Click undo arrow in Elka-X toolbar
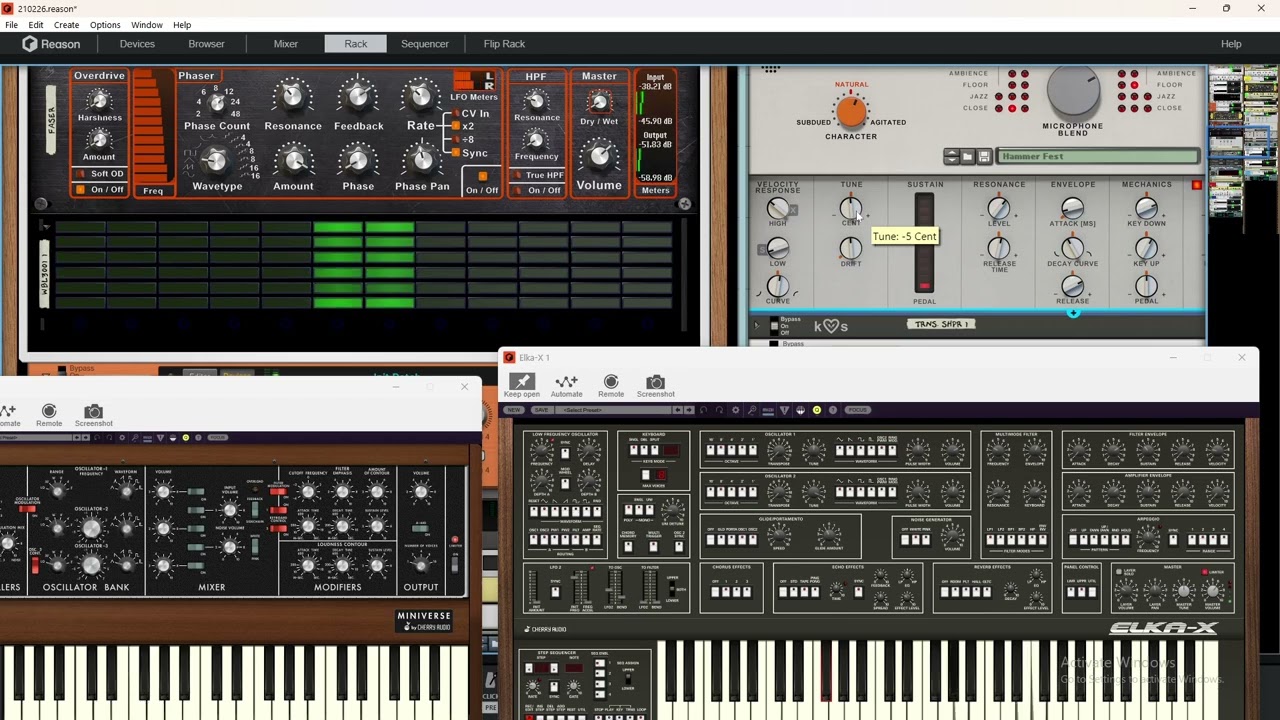 pyautogui.click(x=704, y=410)
